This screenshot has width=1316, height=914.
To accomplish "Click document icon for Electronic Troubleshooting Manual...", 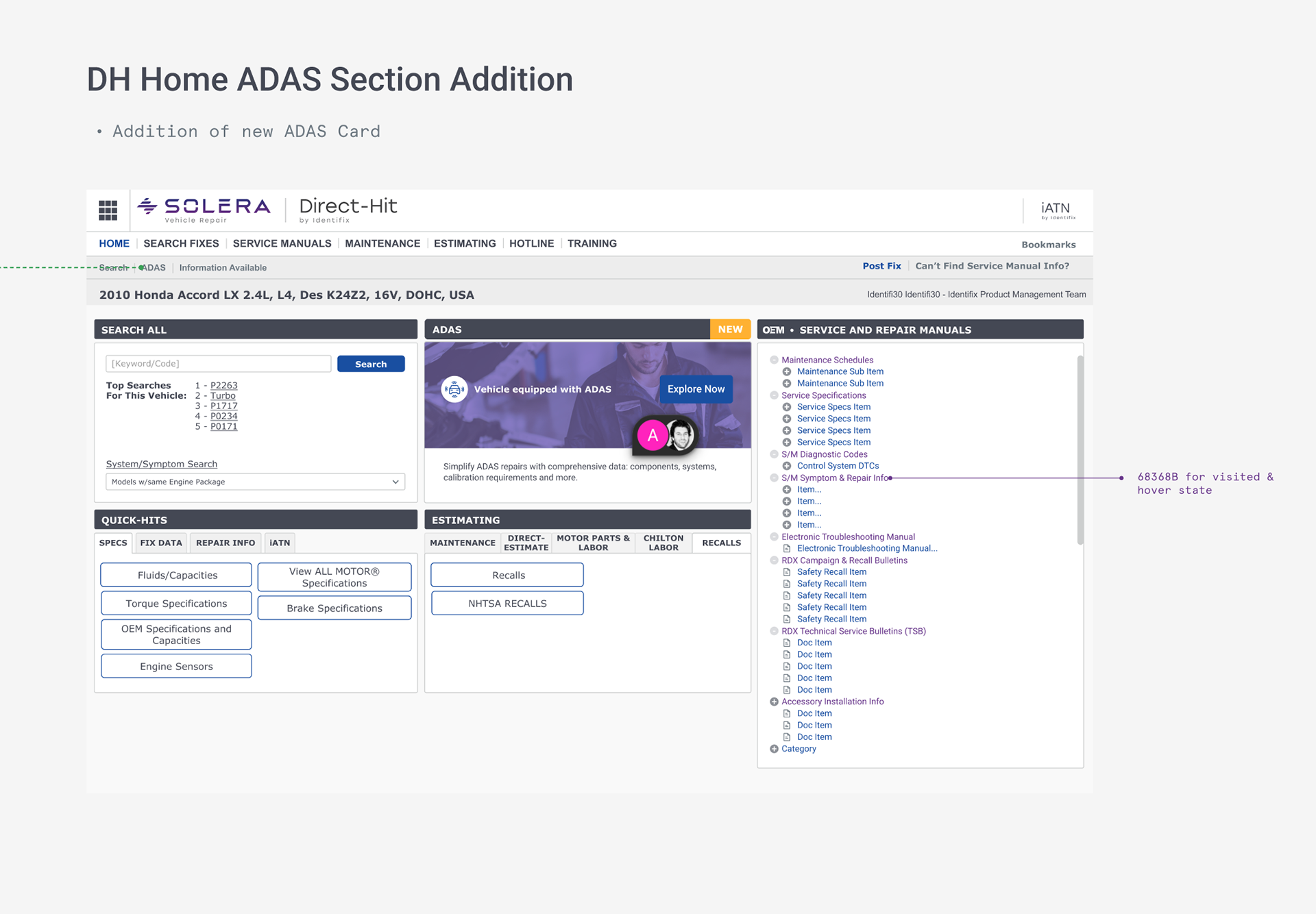I will click(x=787, y=549).
